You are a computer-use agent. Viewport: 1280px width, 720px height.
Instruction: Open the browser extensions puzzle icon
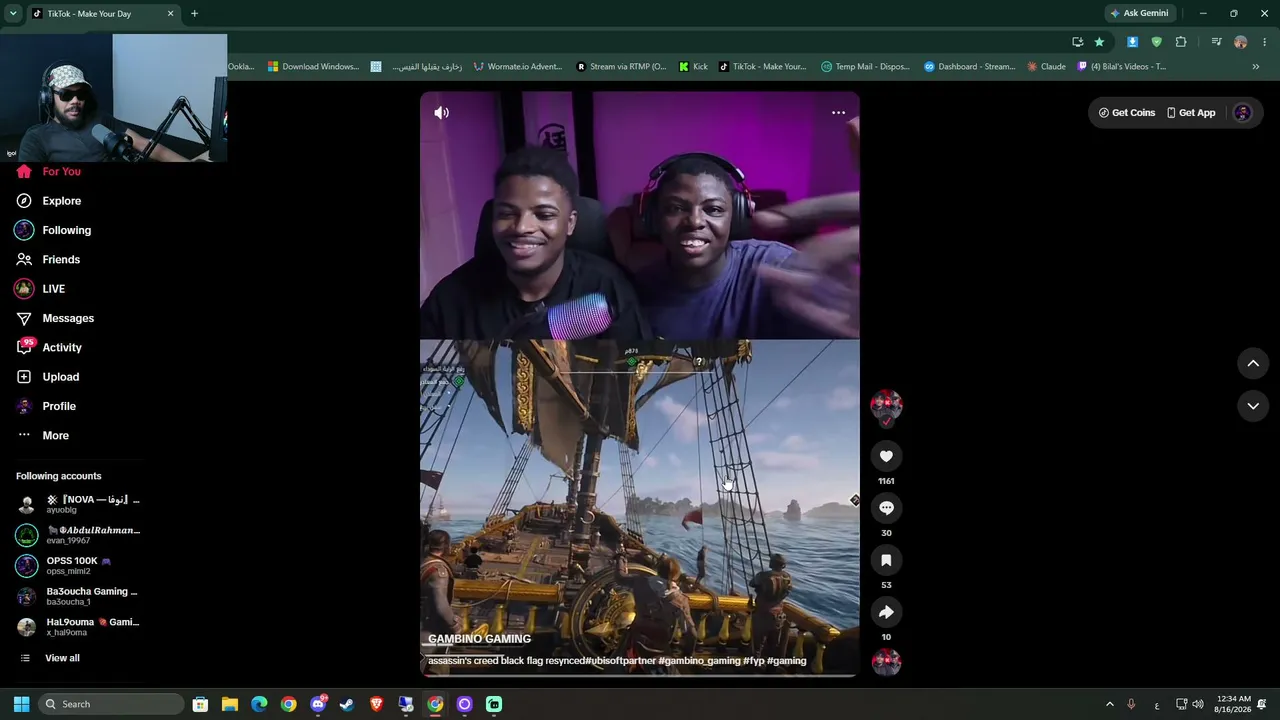click(x=1181, y=42)
